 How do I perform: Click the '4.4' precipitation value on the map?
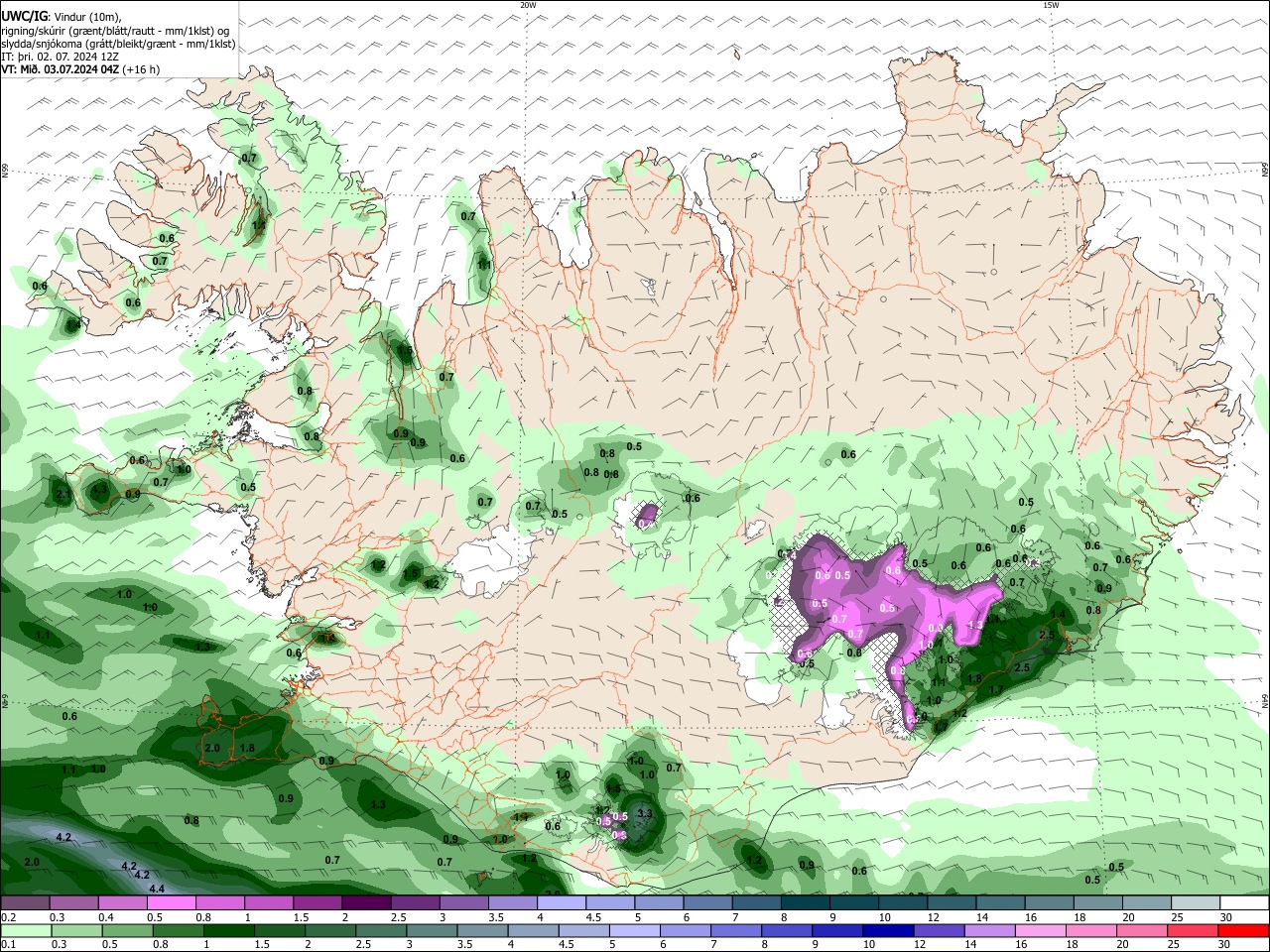click(x=157, y=889)
